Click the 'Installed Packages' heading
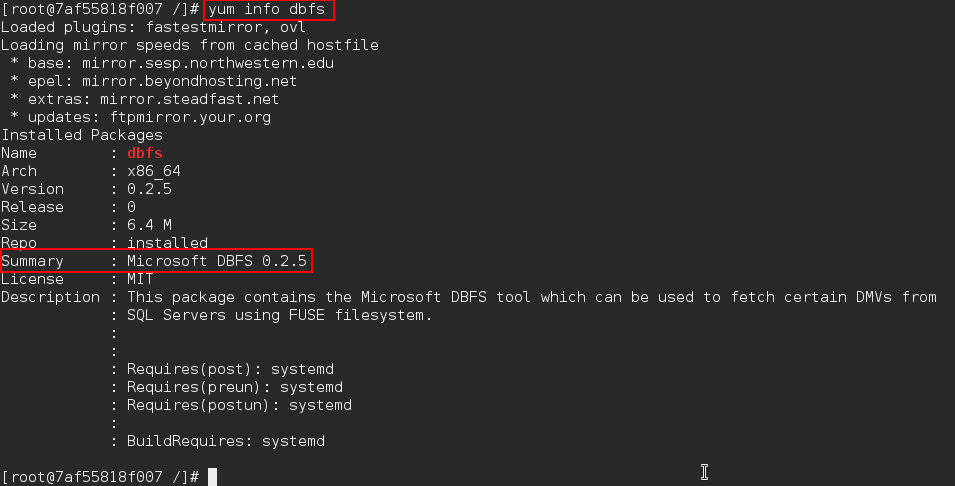The image size is (955, 486). click(82, 135)
